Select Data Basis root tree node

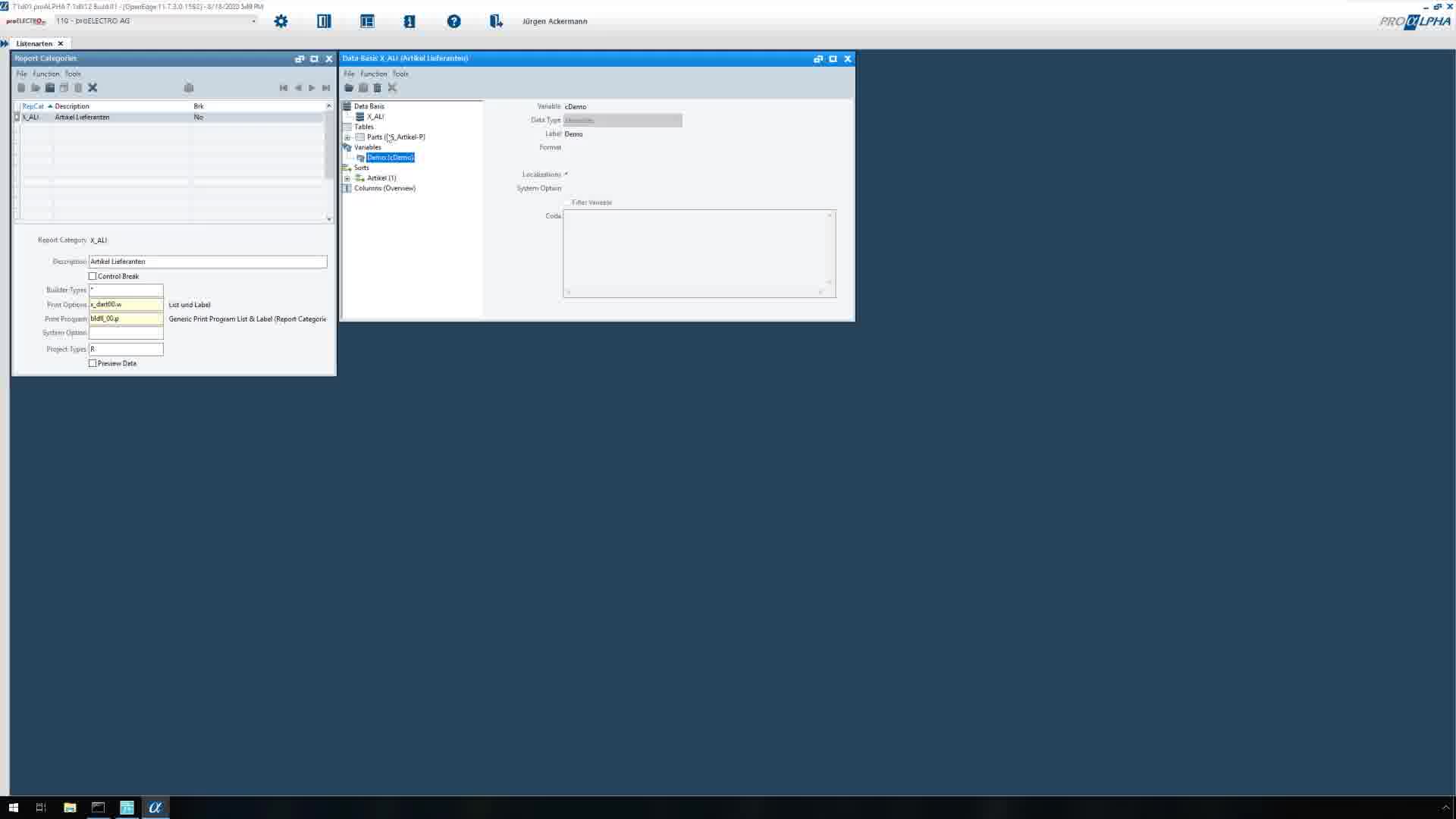click(369, 106)
